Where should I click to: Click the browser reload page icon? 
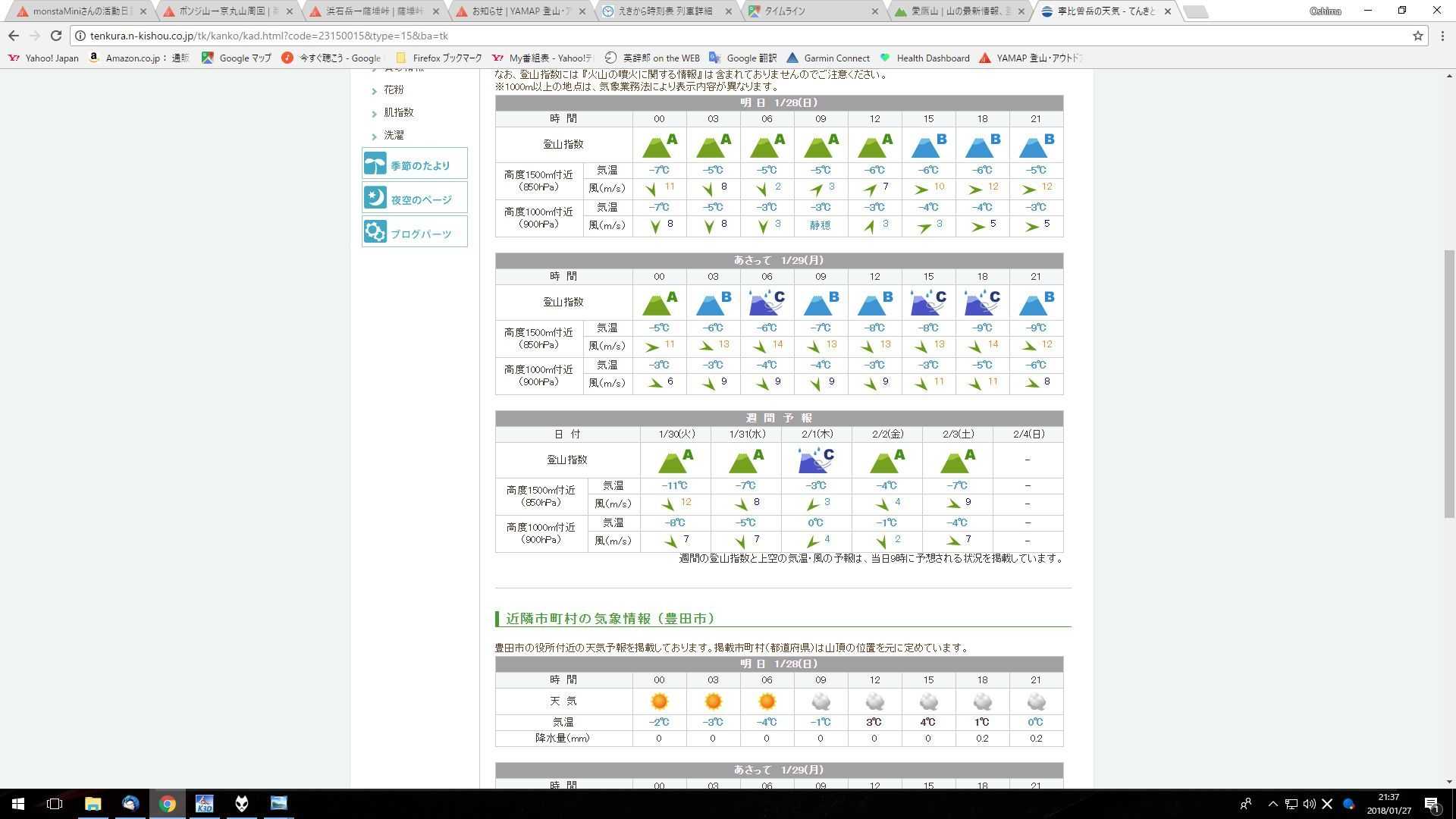click(x=56, y=36)
